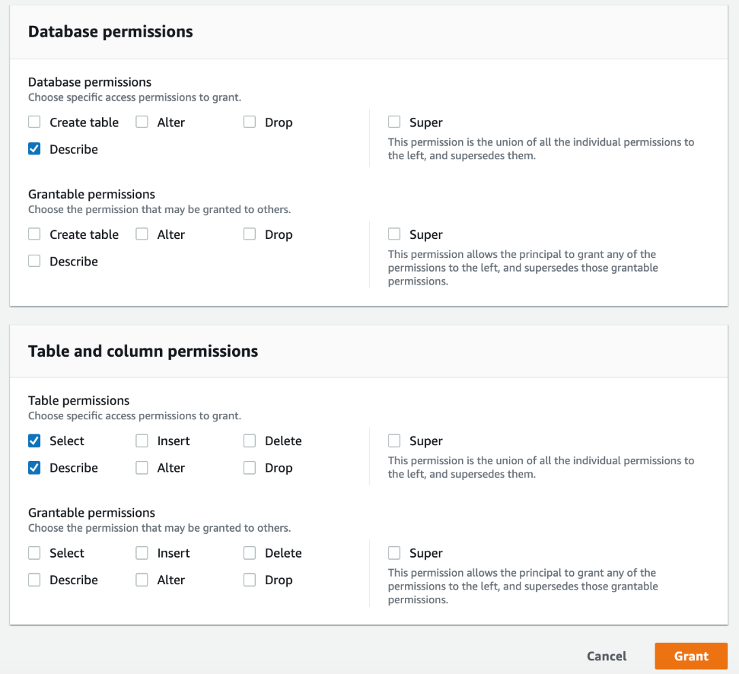Enable Create table under Database permissions
739x675 pixels.
[x=35, y=123]
